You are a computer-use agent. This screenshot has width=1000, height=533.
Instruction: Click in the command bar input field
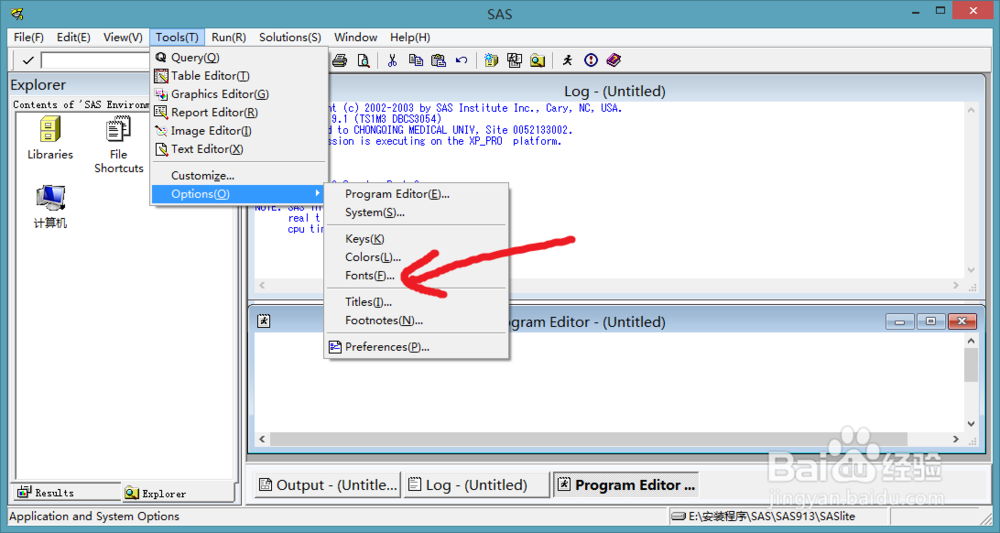pos(96,61)
